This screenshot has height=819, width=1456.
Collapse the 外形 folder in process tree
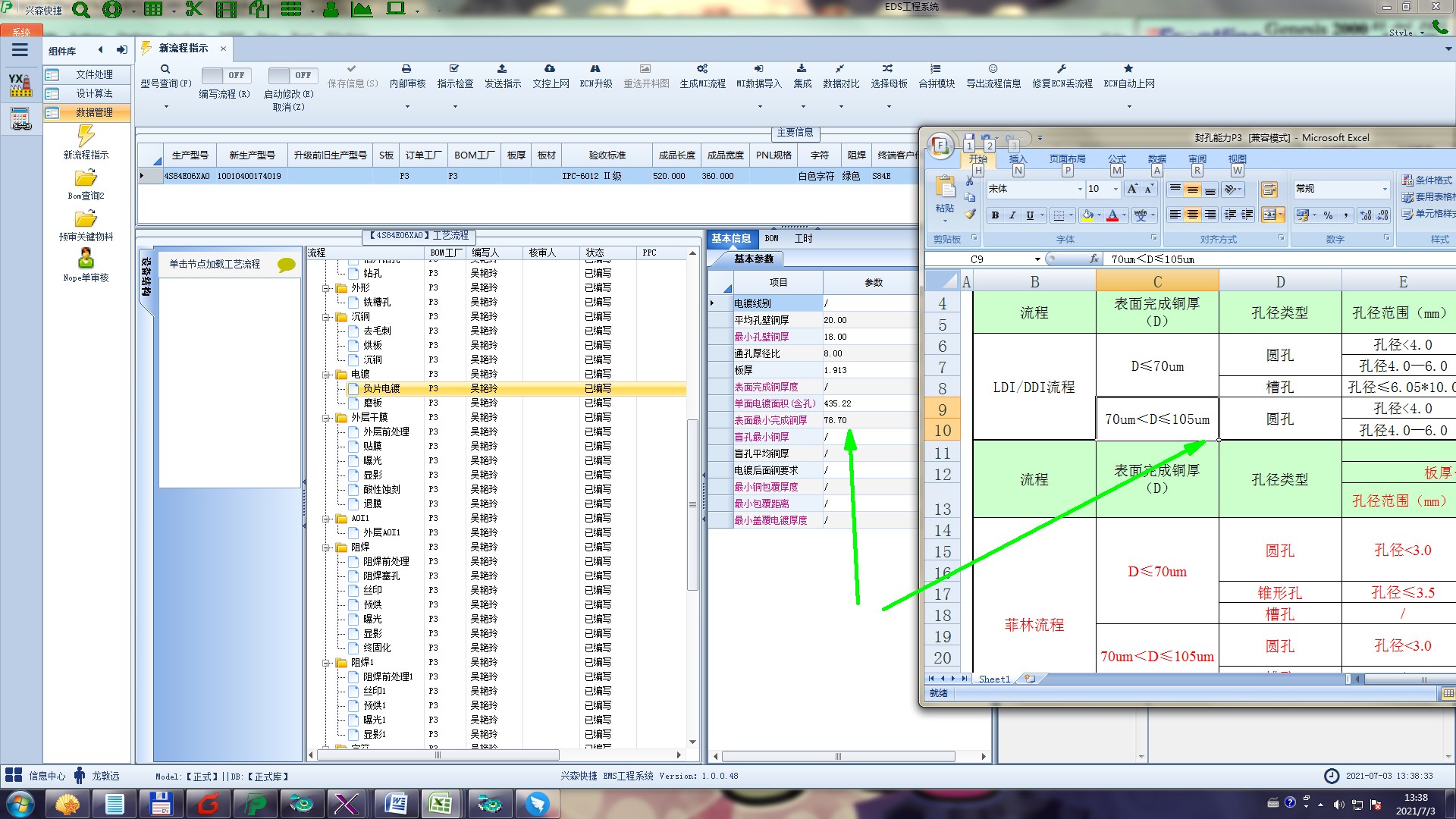click(x=326, y=288)
